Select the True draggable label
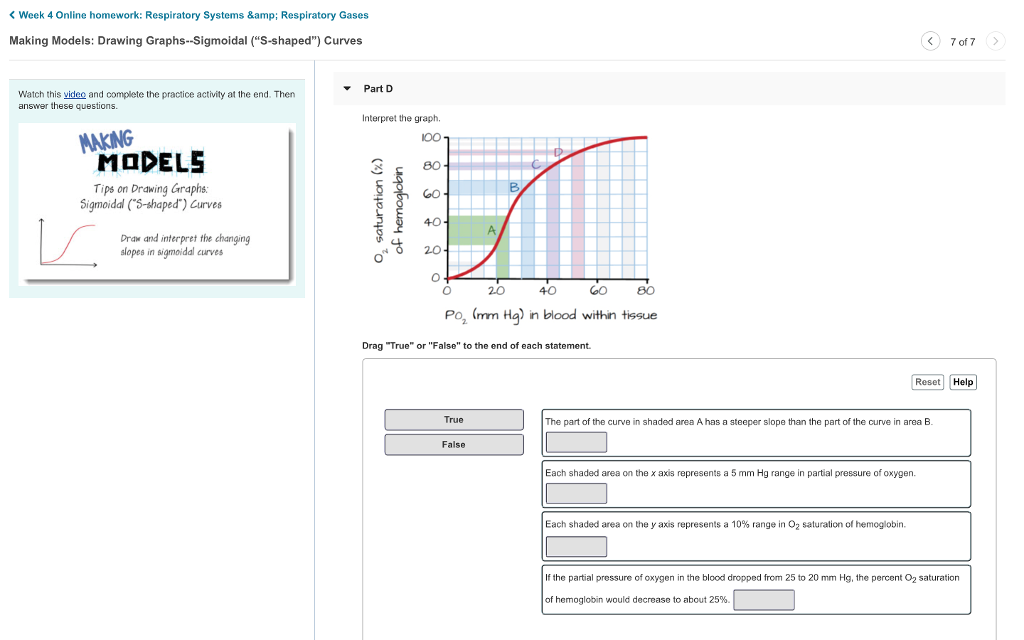 (454, 420)
